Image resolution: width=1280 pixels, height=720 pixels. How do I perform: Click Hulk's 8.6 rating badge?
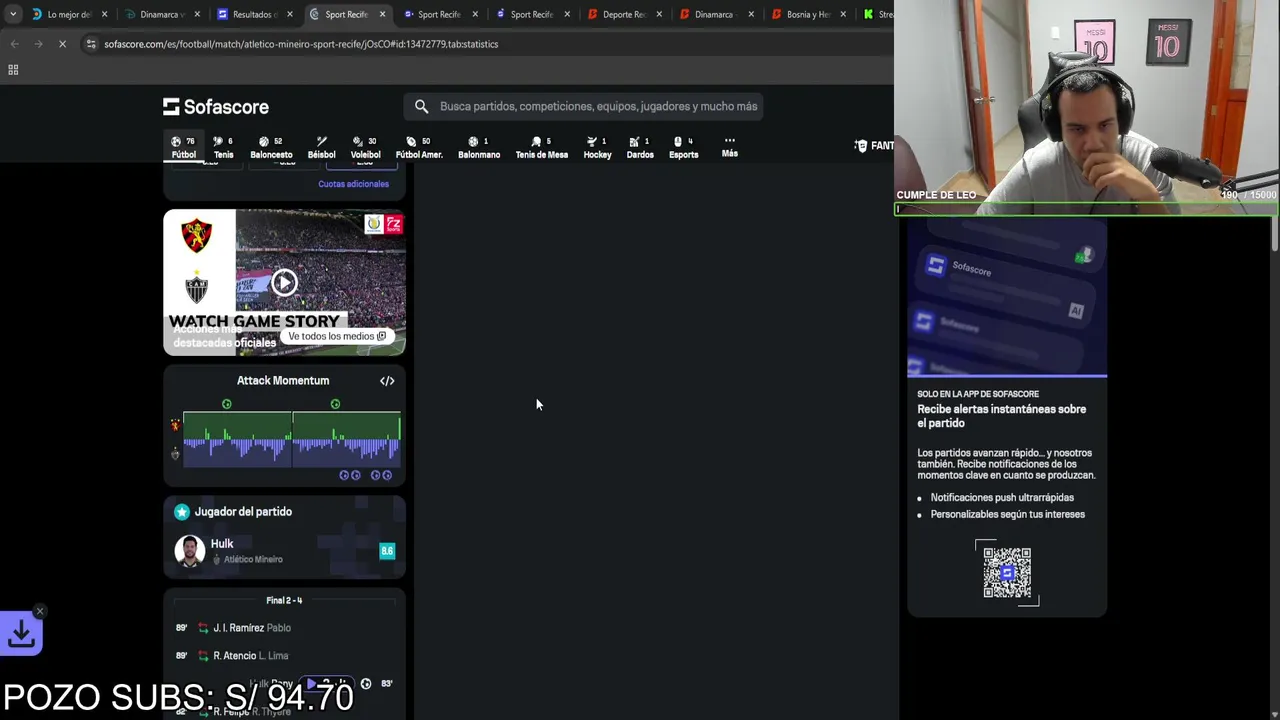coord(387,551)
